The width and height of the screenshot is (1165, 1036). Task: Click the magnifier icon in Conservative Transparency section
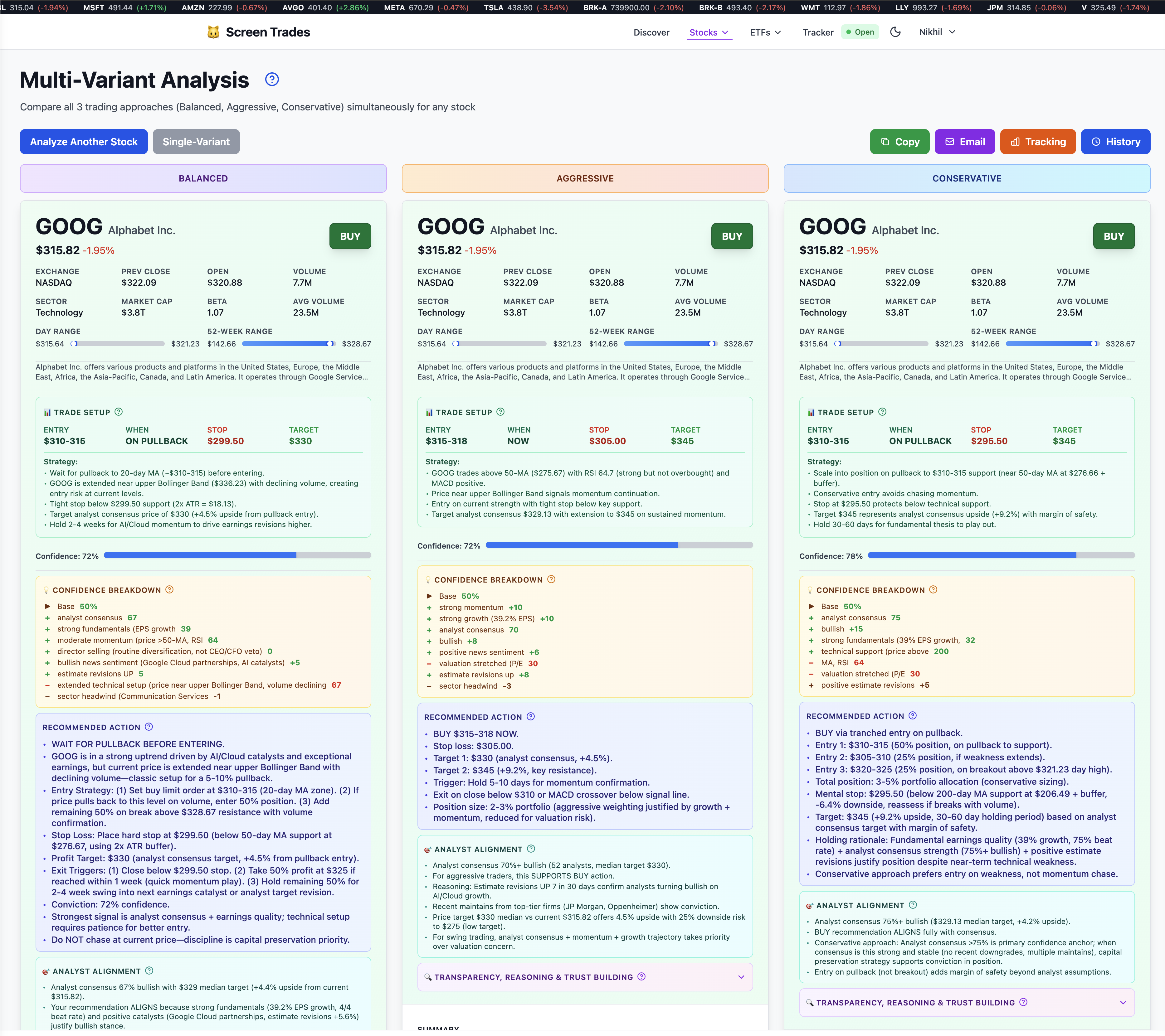pyautogui.click(x=810, y=1003)
